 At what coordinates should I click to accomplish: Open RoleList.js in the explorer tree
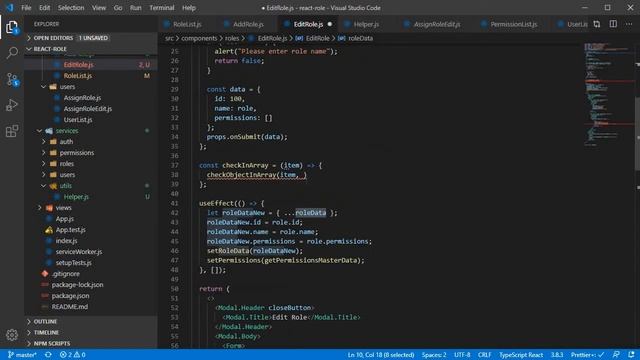coord(78,76)
